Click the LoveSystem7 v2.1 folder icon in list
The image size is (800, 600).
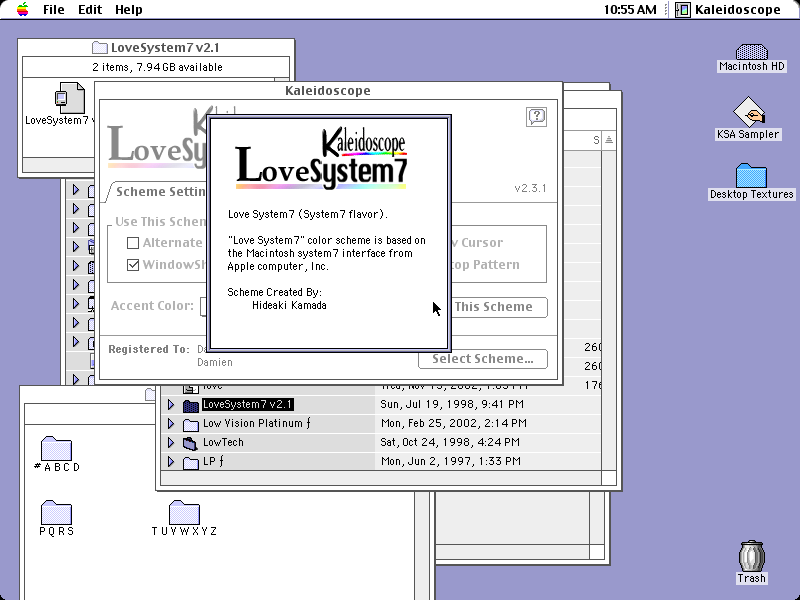pyautogui.click(x=190, y=405)
